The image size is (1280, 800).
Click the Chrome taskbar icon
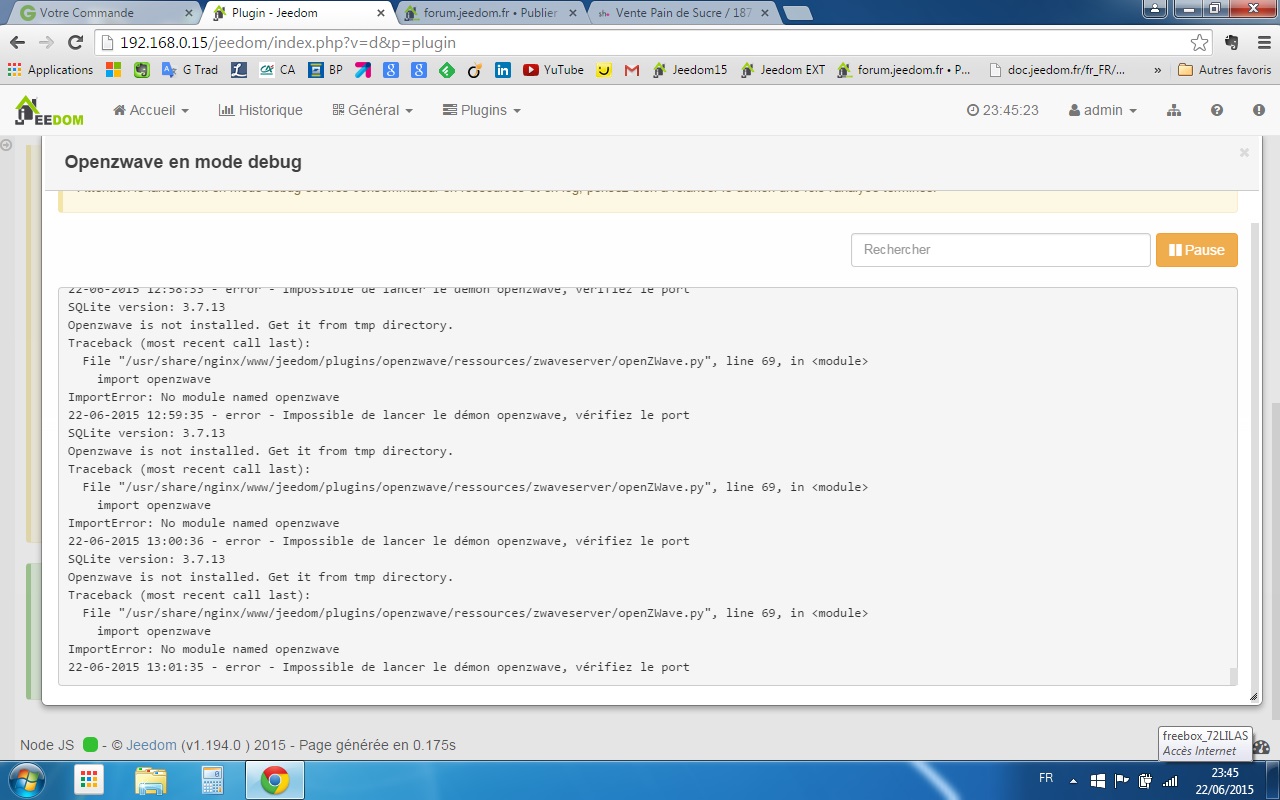tap(275, 779)
